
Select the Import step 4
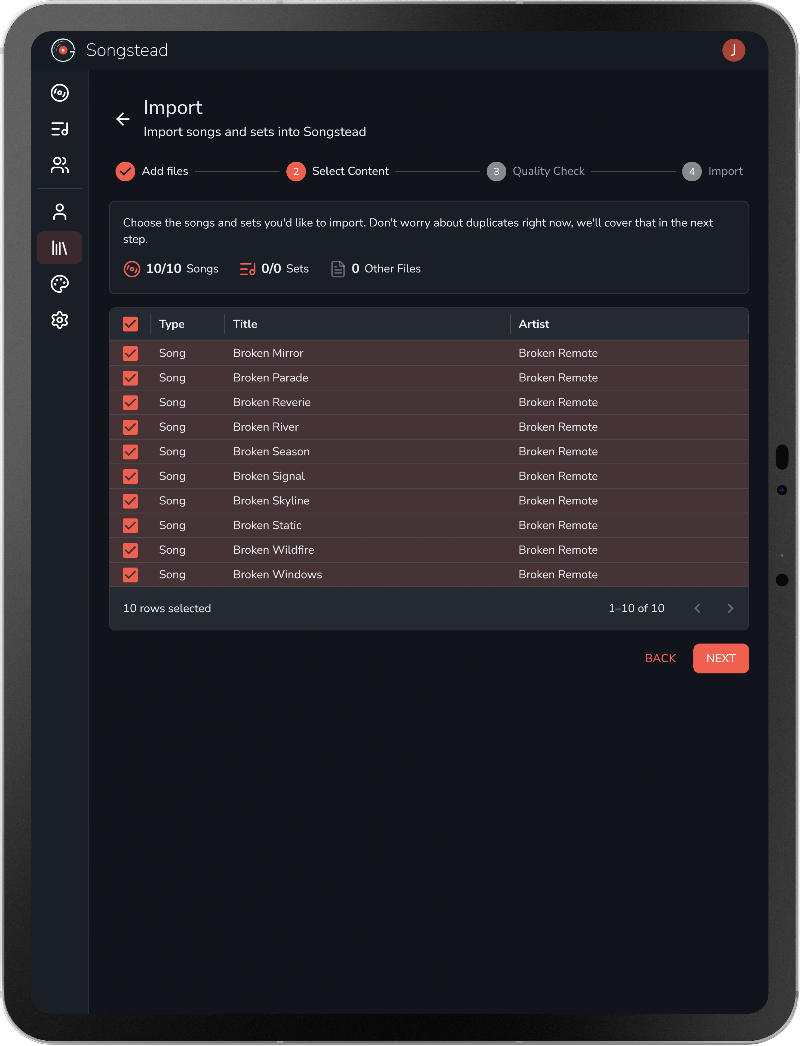713,171
